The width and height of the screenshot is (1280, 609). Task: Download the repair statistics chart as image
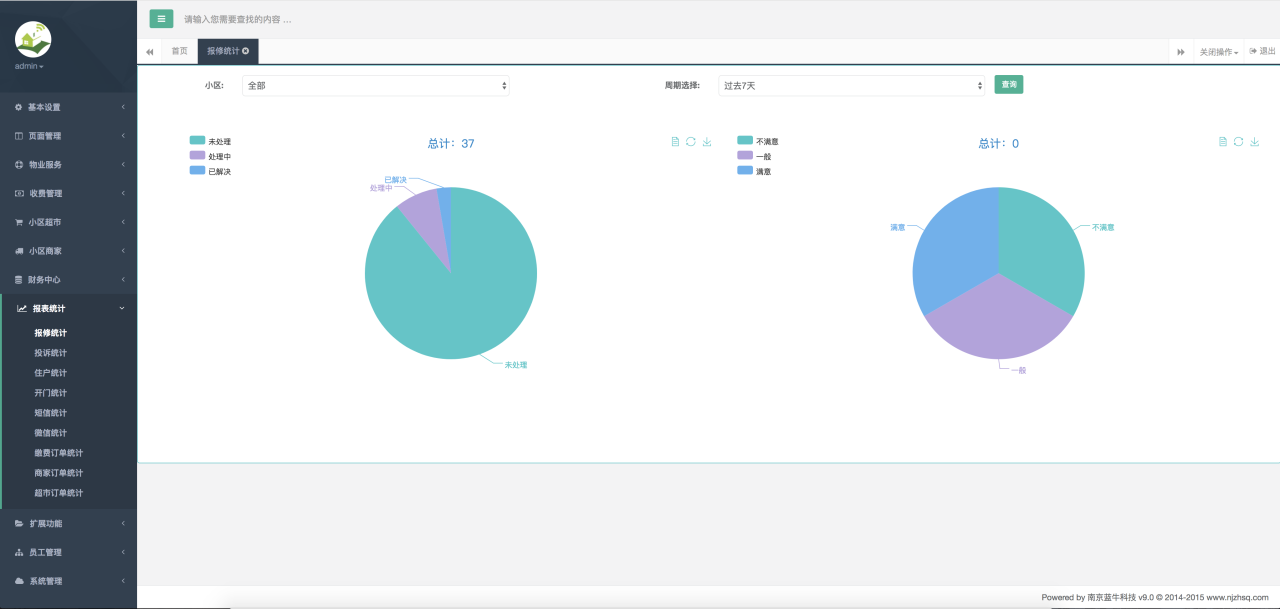click(707, 142)
